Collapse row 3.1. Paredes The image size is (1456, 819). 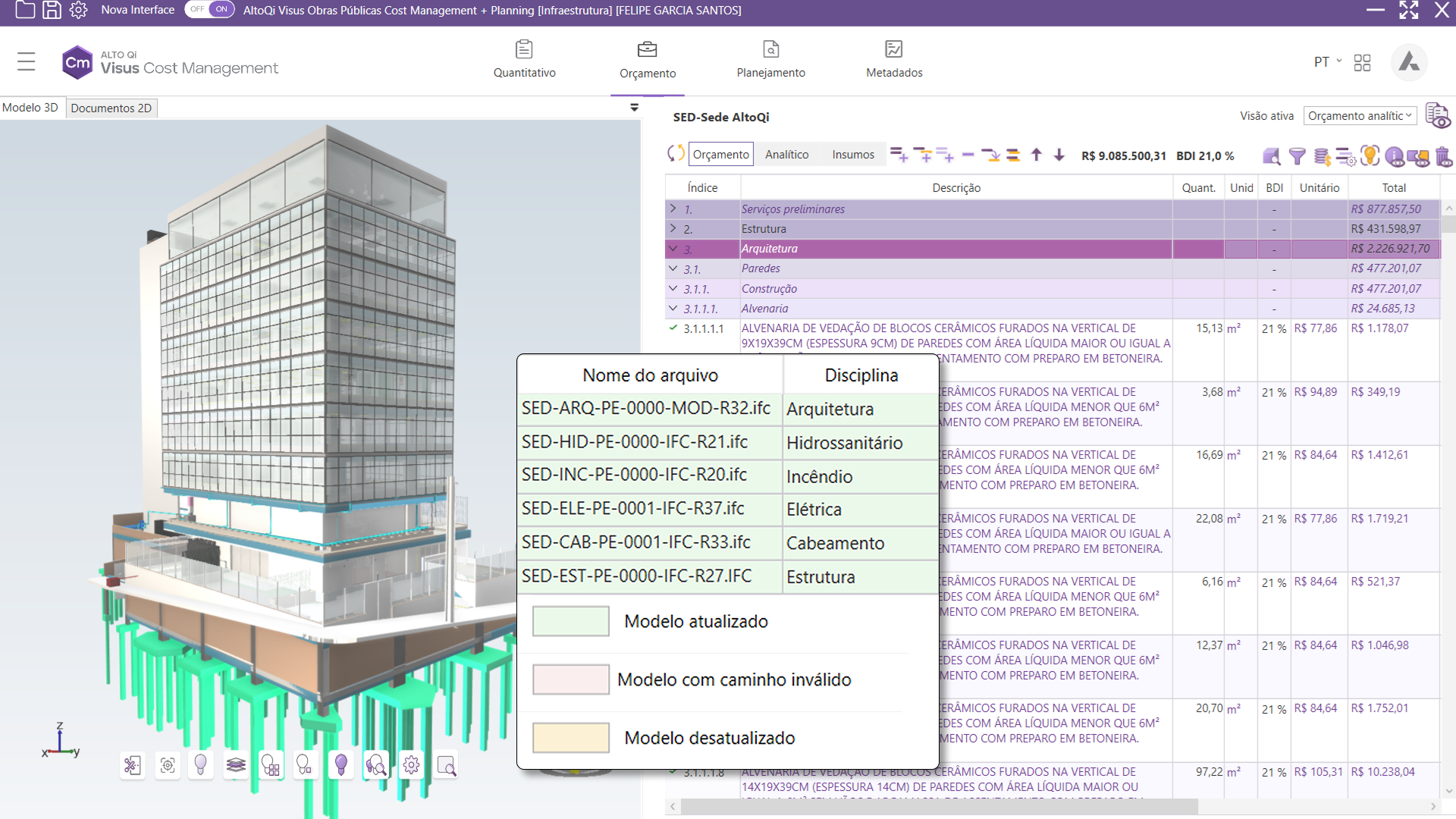click(x=673, y=268)
